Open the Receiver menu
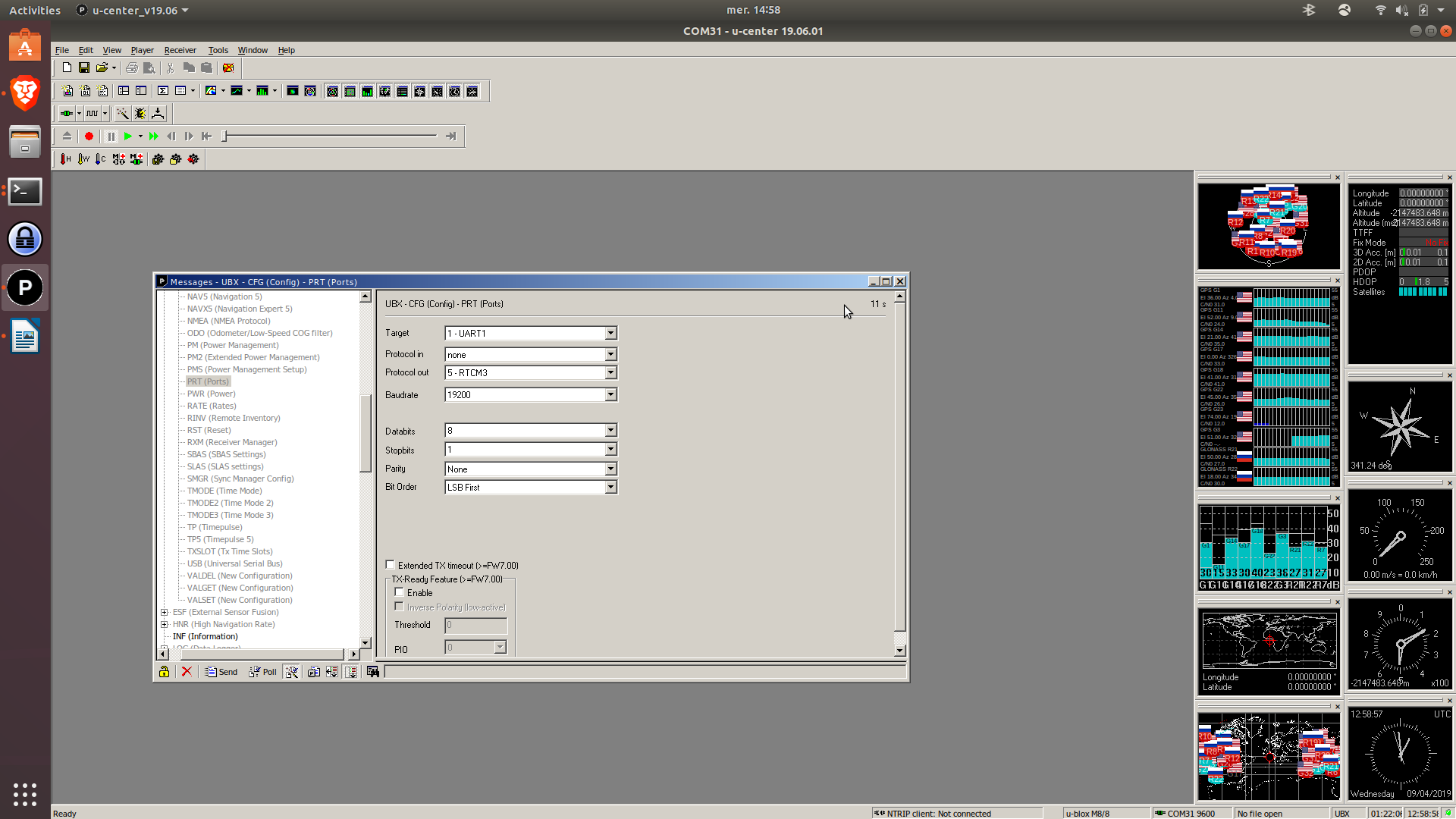This screenshot has height=819, width=1456. tap(180, 50)
